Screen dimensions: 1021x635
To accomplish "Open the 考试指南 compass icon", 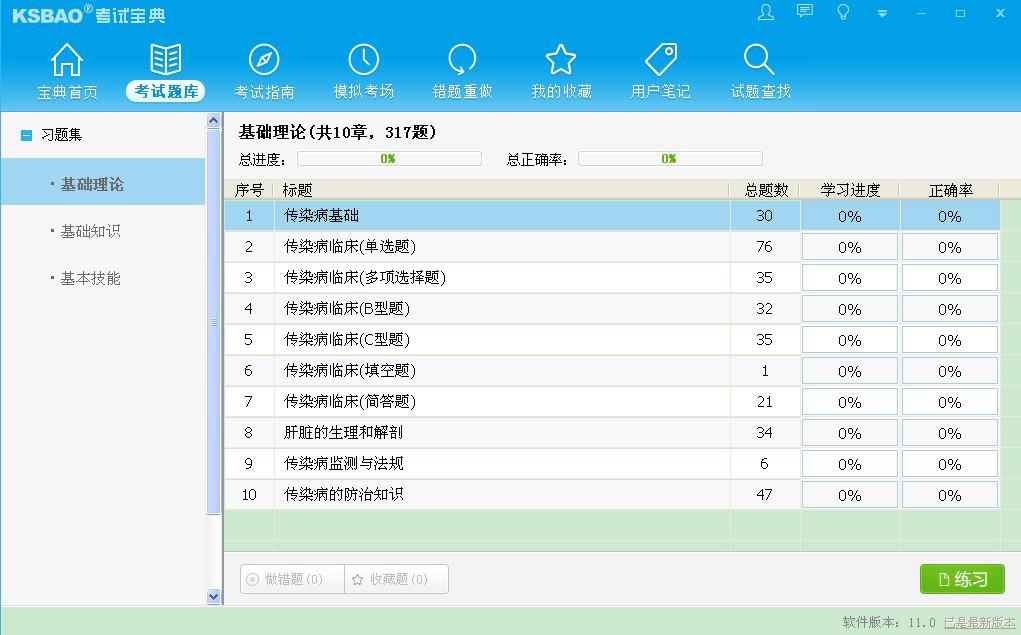I will pos(264,60).
